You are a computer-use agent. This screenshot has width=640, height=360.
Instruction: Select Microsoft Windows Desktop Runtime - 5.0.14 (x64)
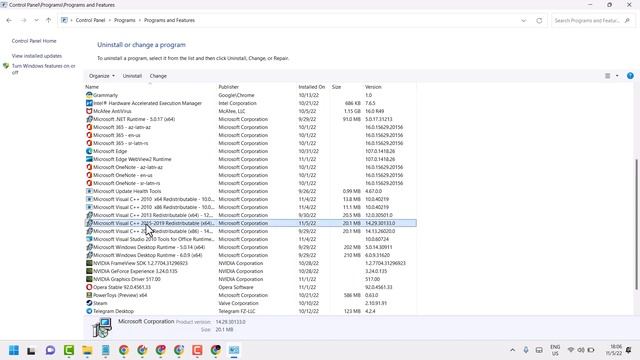[250, 247]
